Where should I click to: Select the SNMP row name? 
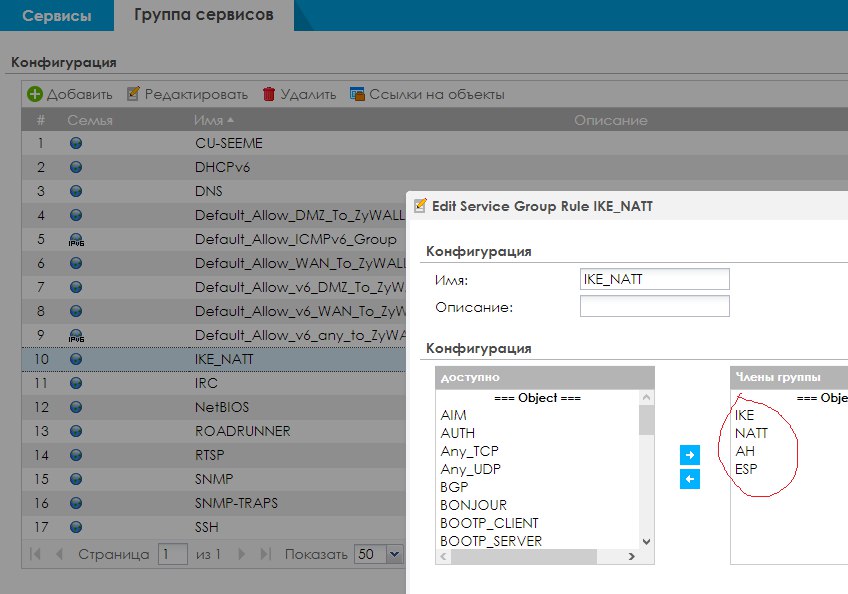[x=214, y=479]
